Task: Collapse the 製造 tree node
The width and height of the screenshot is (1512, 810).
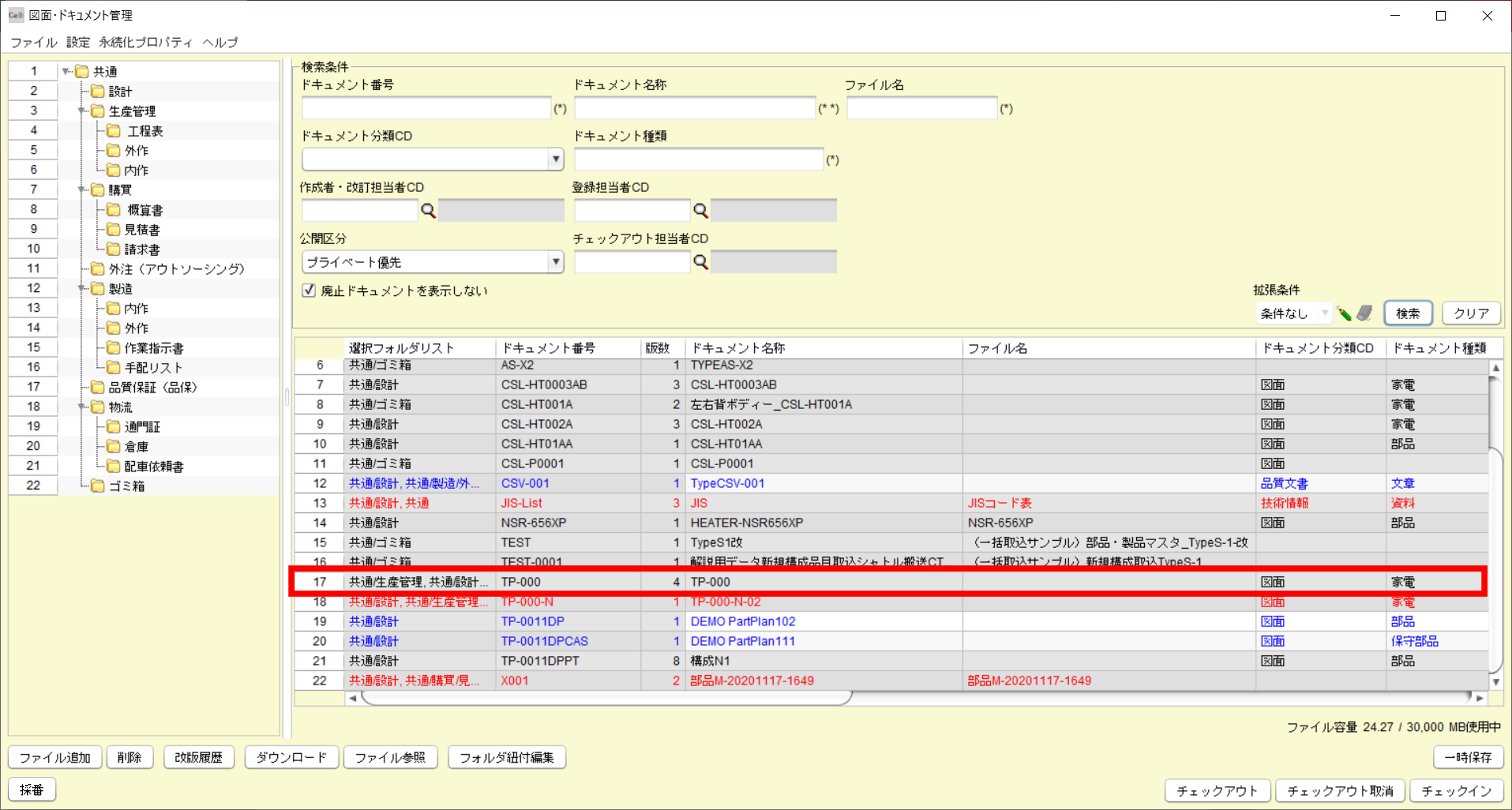Action: [81, 289]
